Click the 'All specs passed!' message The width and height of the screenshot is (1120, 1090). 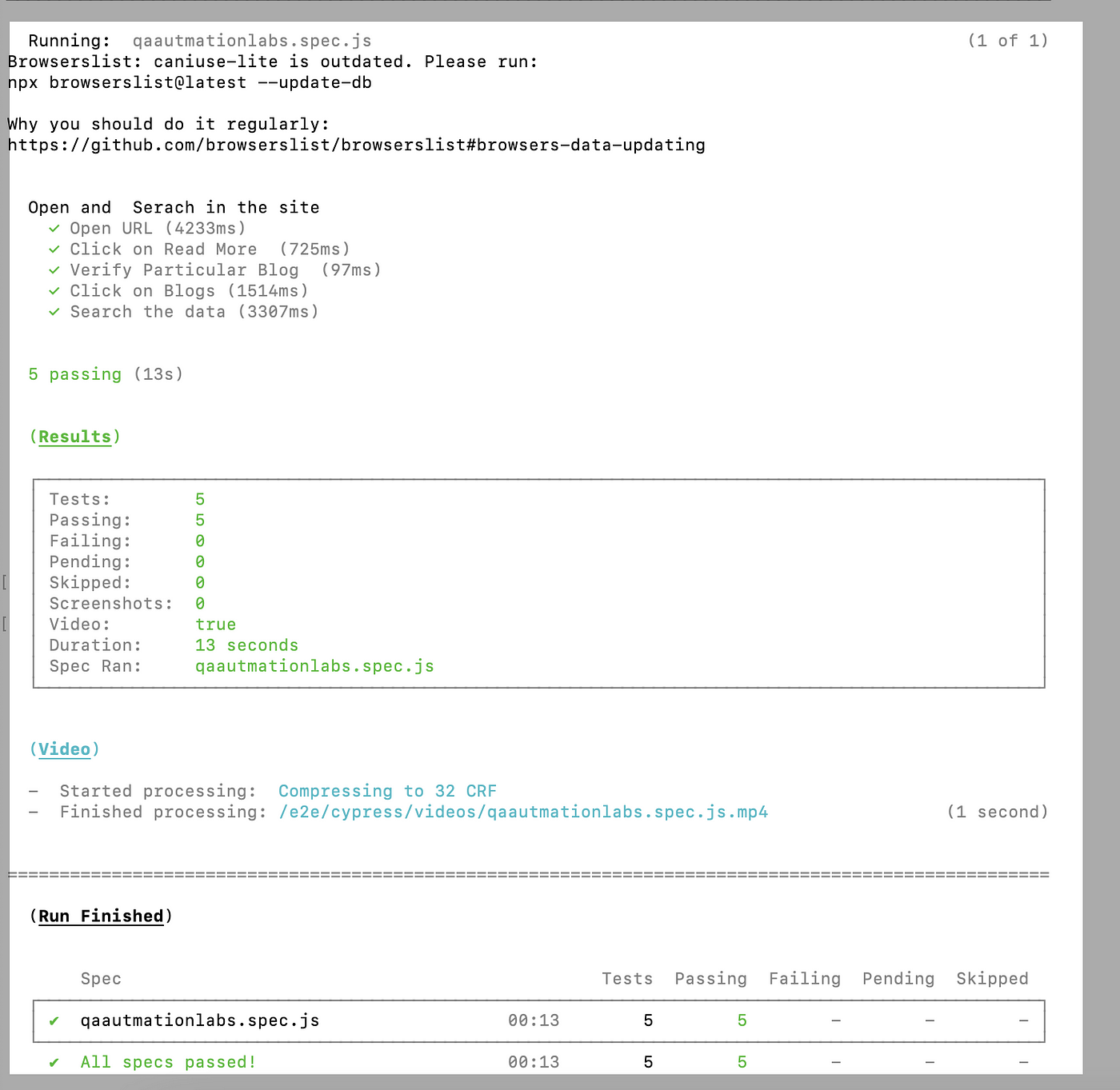(x=168, y=1062)
